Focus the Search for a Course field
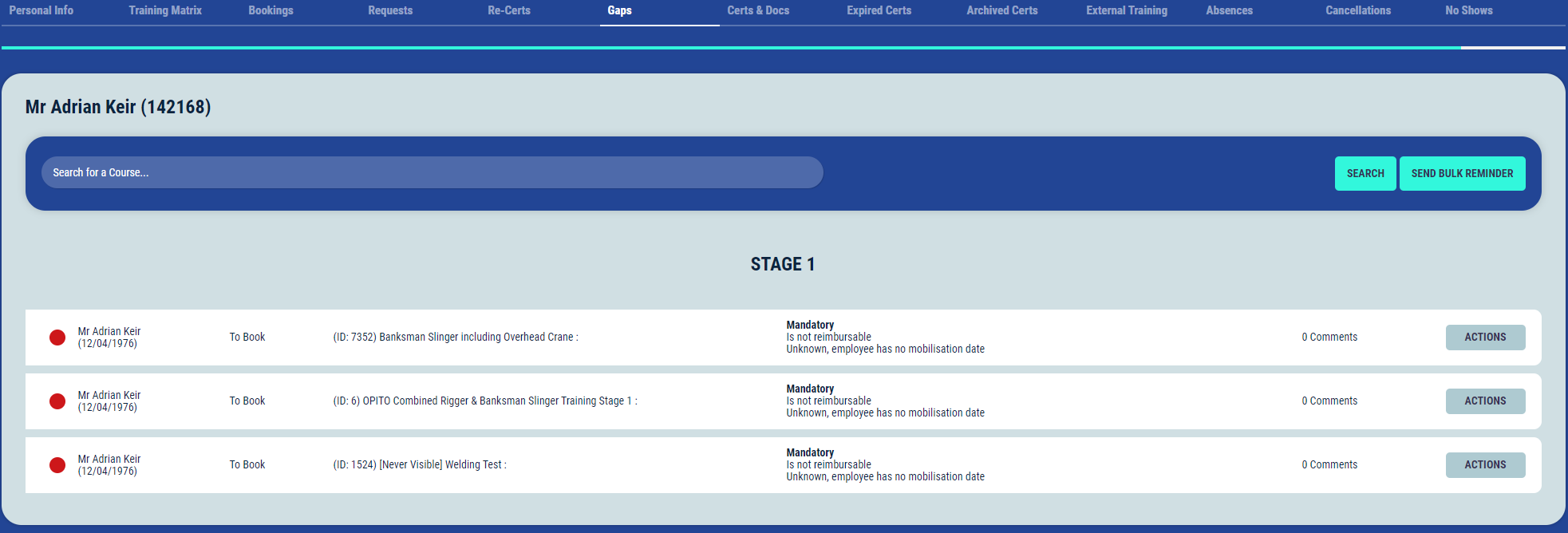1568x533 pixels. [432, 172]
